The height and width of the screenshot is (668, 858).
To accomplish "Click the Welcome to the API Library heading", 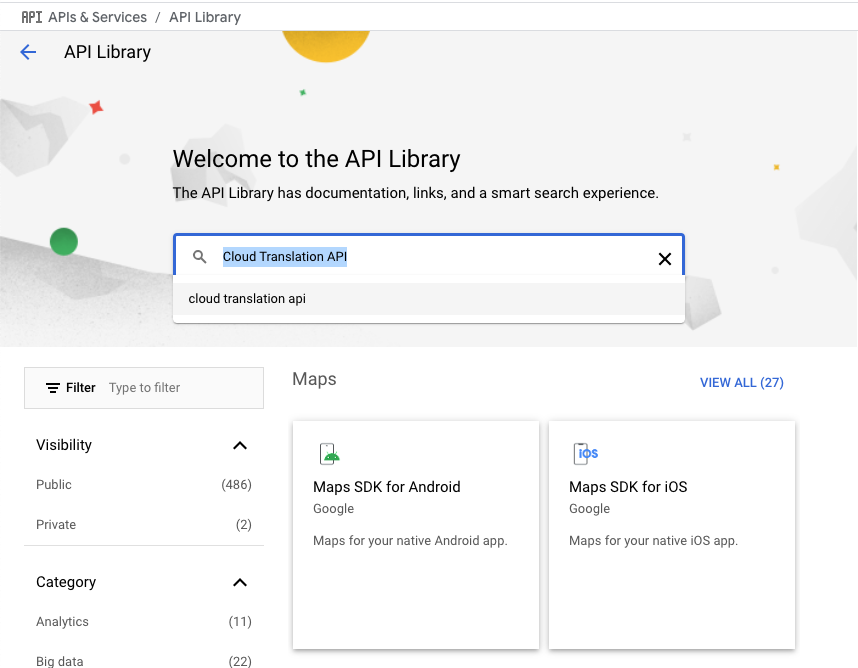I will [x=316, y=159].
